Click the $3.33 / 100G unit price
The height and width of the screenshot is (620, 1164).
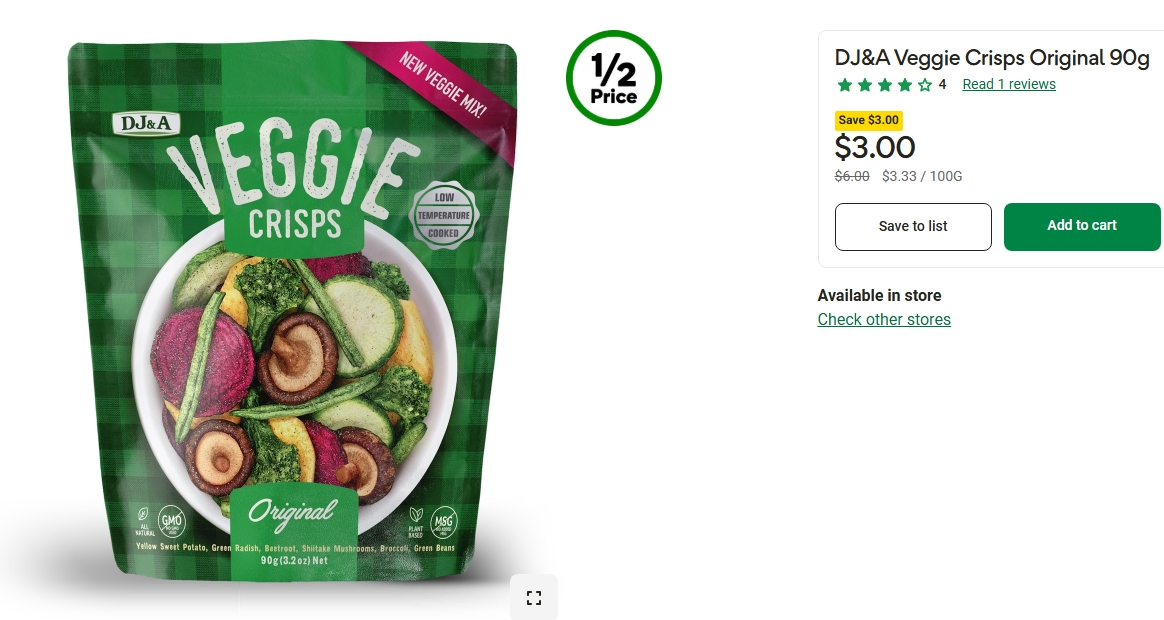(921, 177)
